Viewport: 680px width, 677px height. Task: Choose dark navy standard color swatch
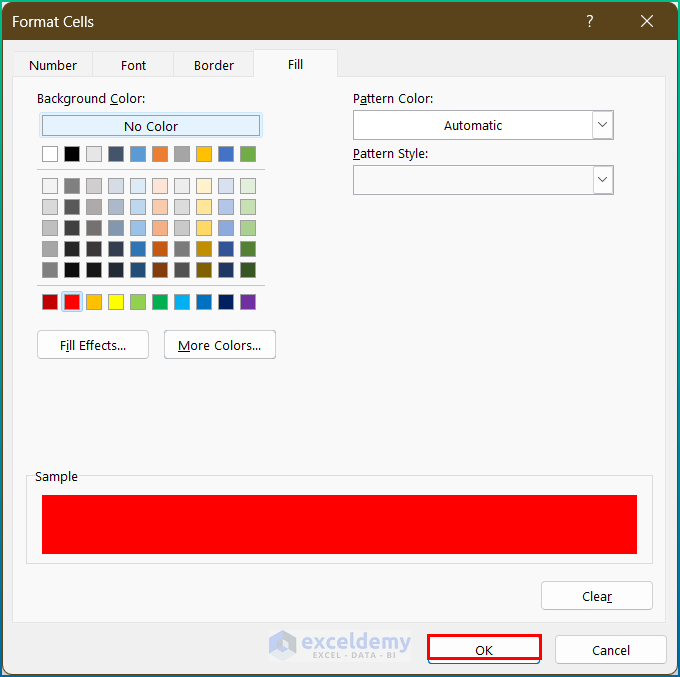tap(226, 302)
